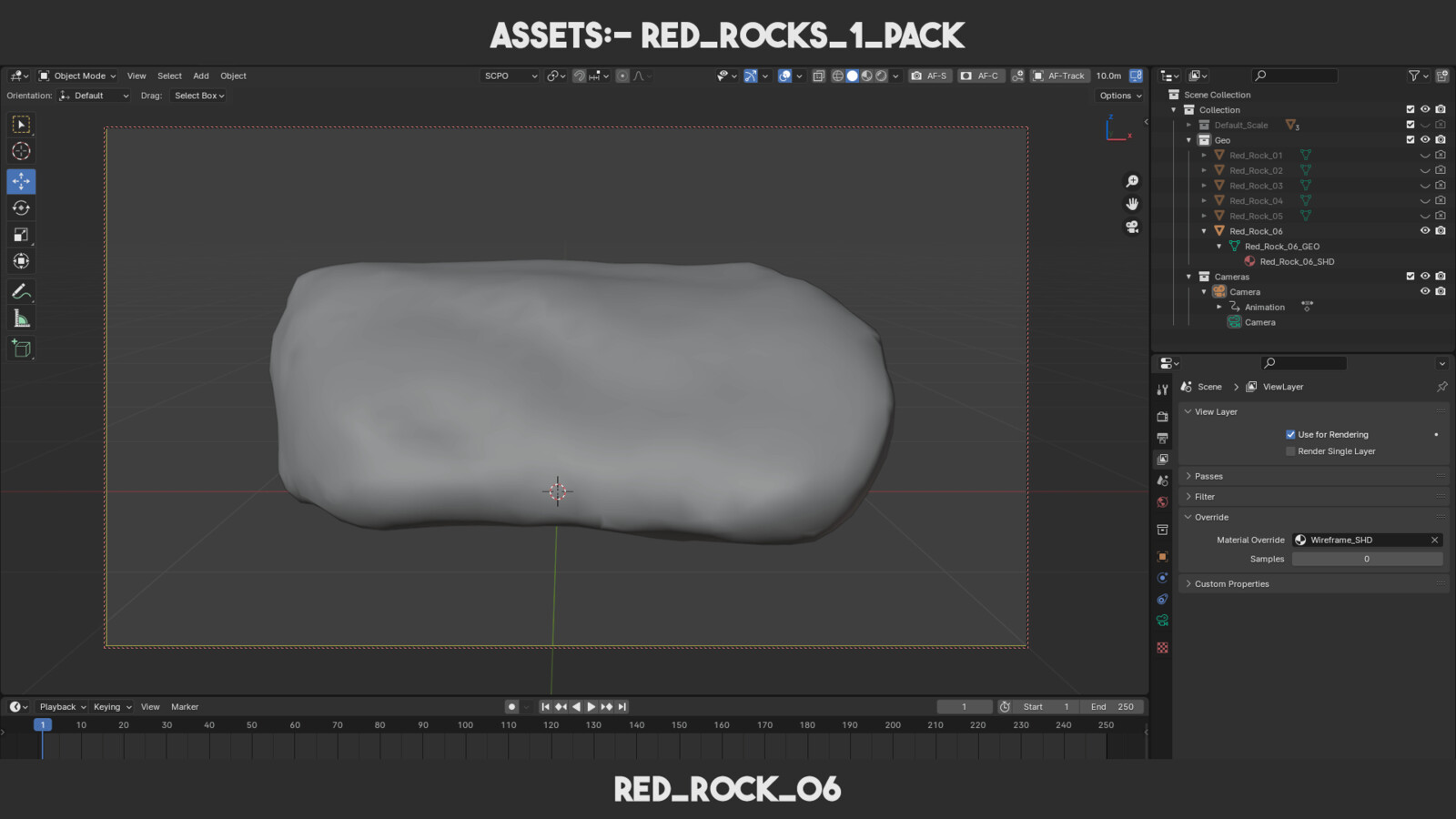Open the Select menu

[x=169, y=76]
